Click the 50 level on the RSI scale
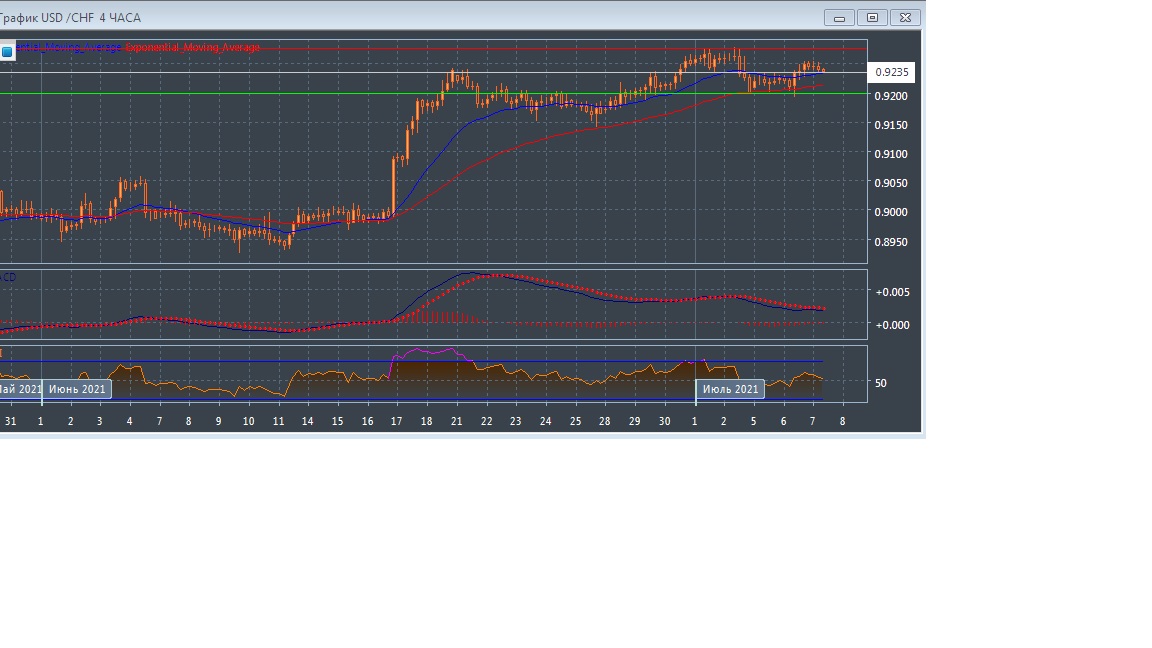Viewport: 1152px width, 648px height. [880, 383]
